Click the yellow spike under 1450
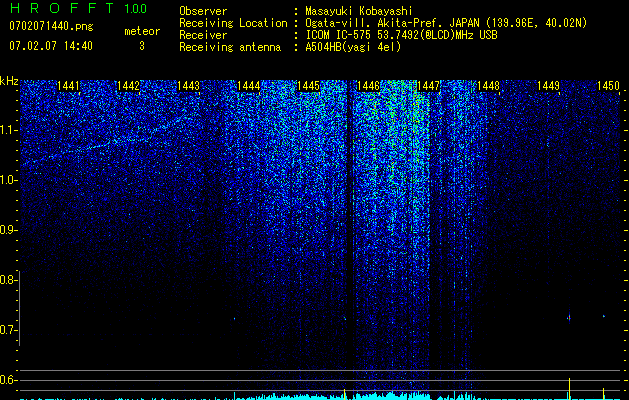Screen dimensions: 629x400 coord(603,393)
